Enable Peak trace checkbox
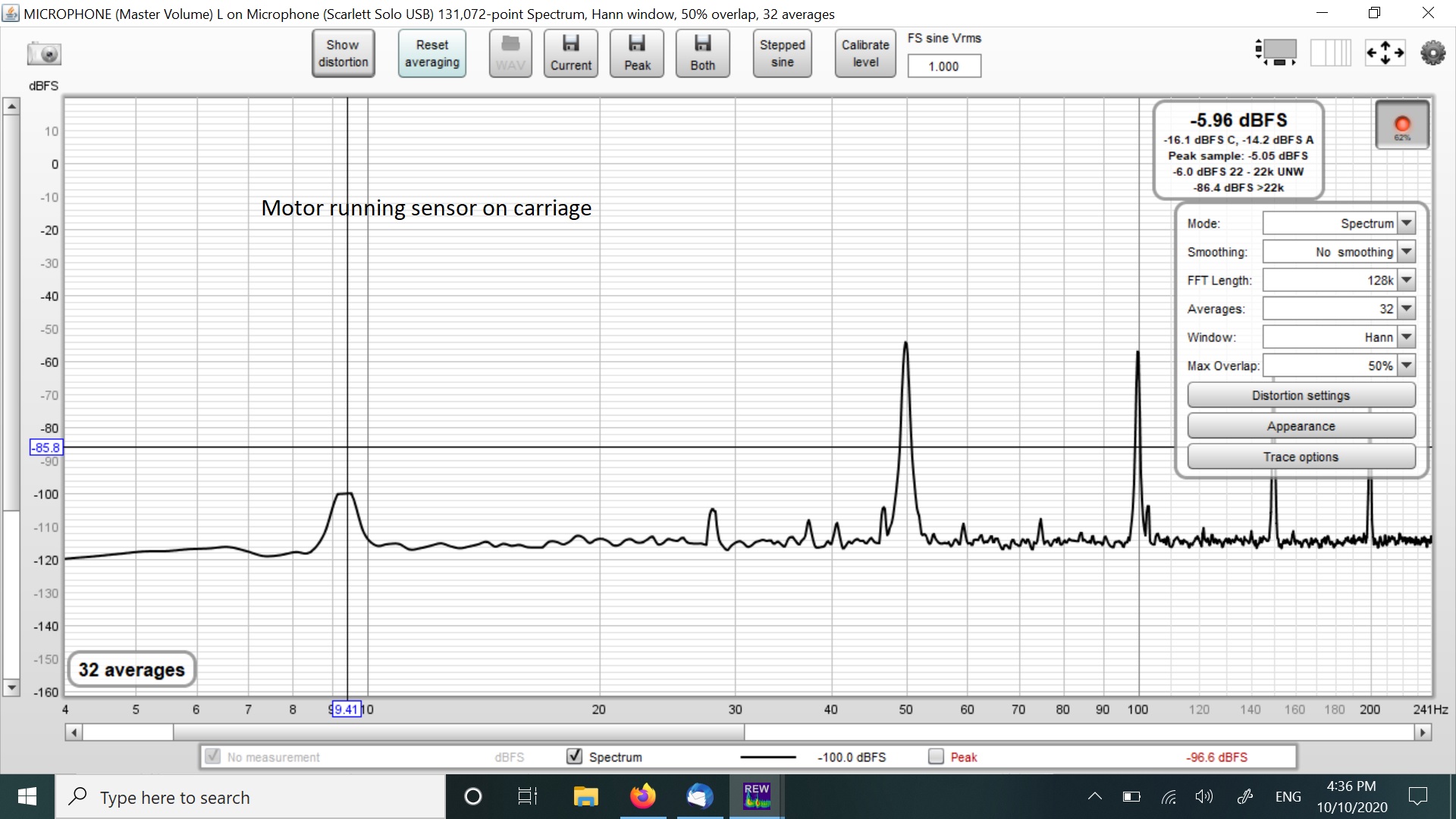This screenshot has width=1456, height=819. click(x=937, y=756)
